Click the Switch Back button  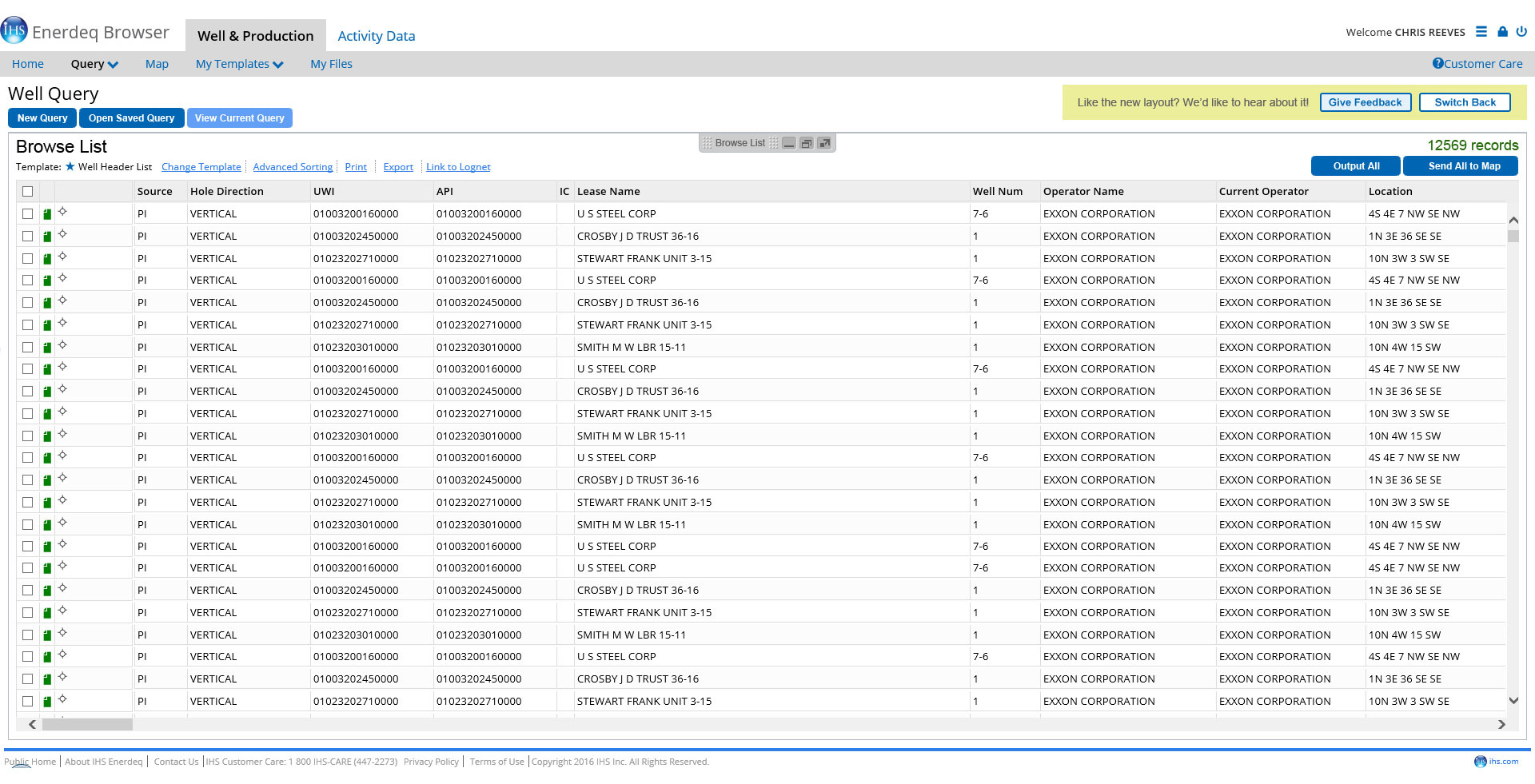click(1465, 102)
